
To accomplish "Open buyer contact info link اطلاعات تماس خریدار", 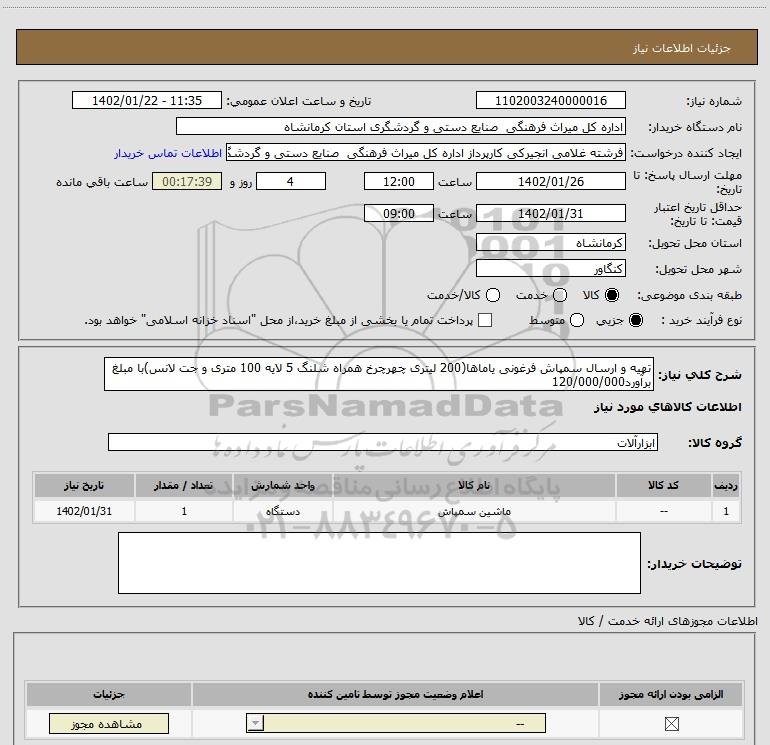I will pos(168,153).
